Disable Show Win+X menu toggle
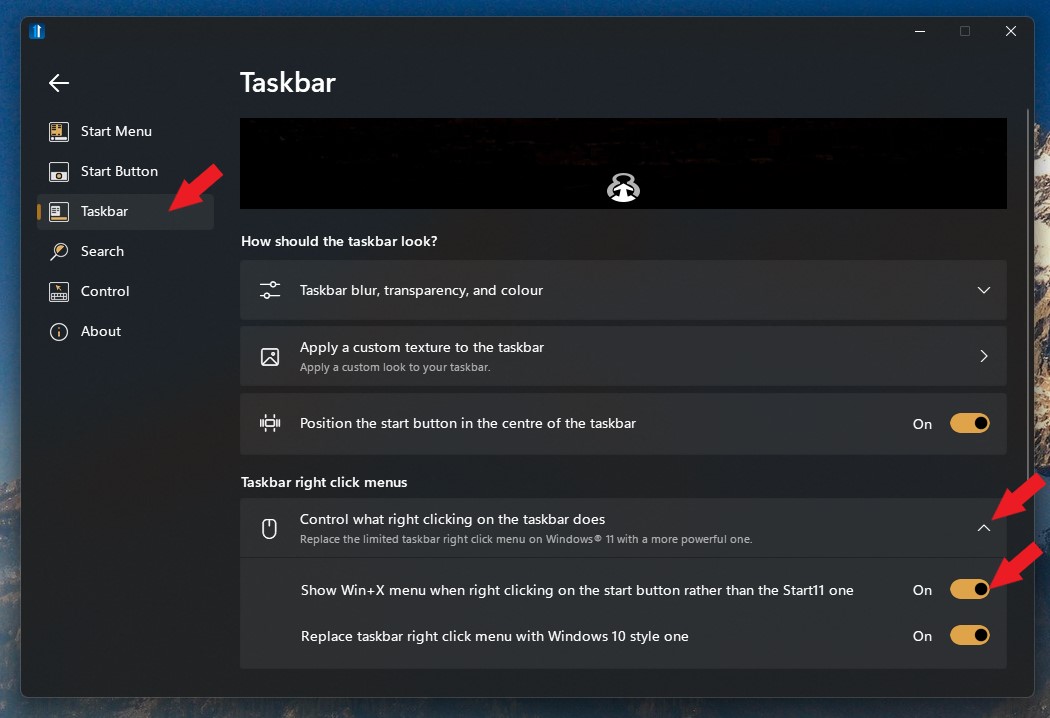The image size is (1050, 718). click(x=969, y=589)
